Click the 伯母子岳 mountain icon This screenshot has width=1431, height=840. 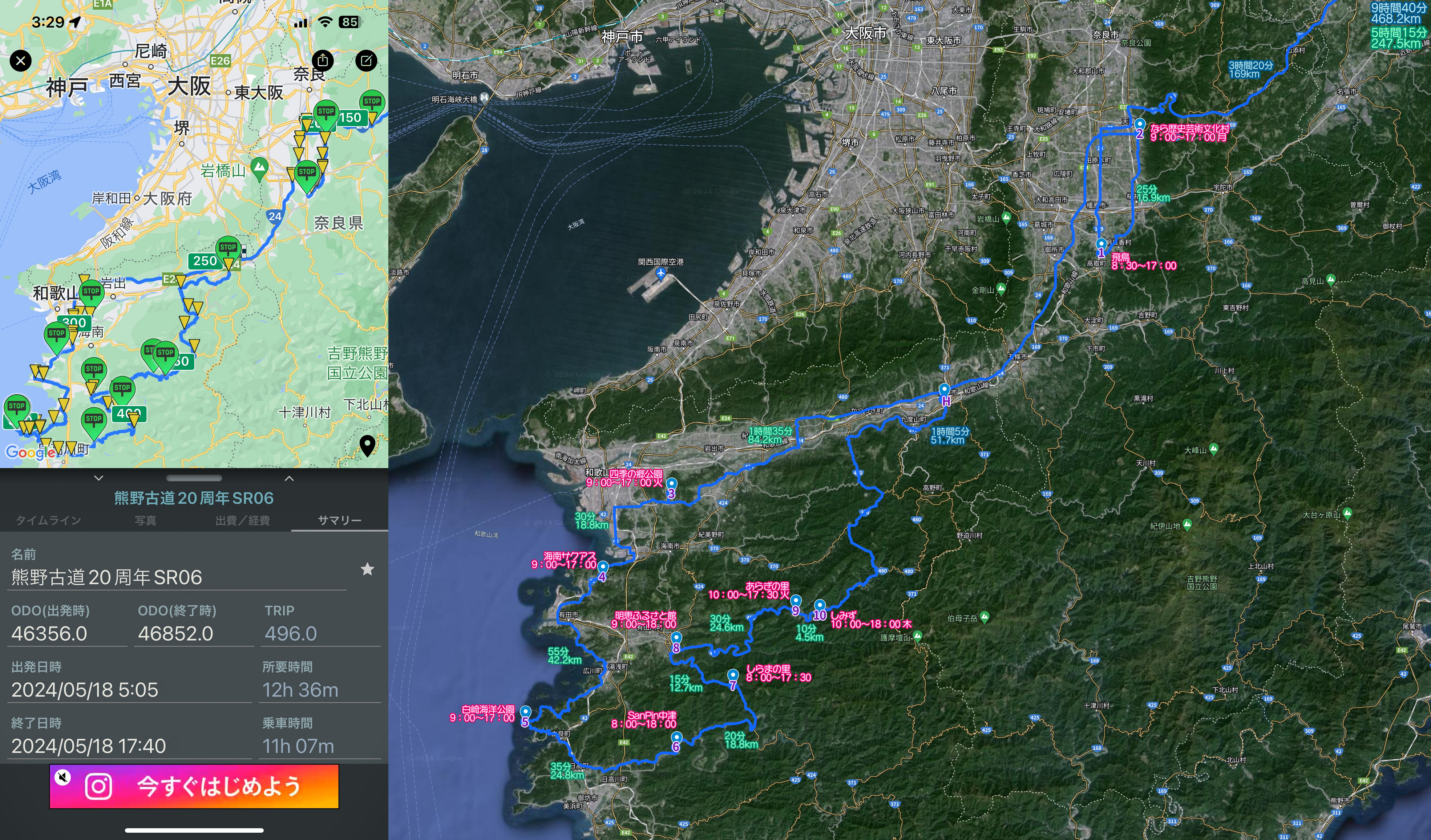(985, 617)
